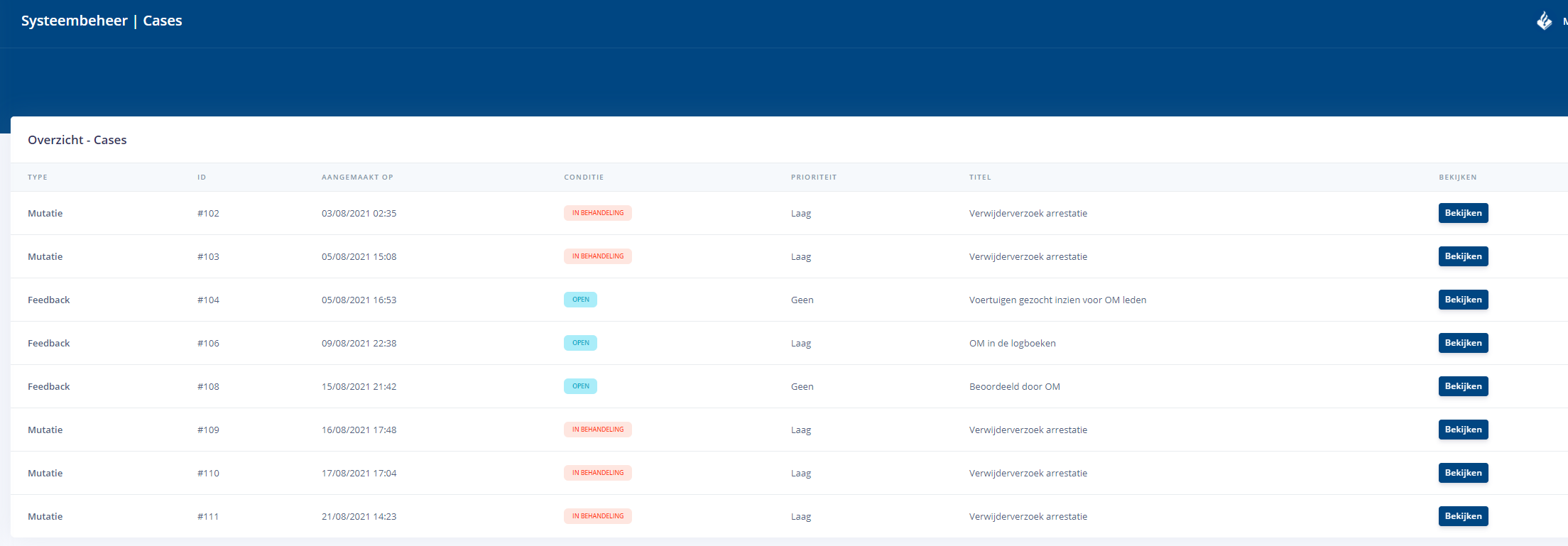This screenshot has width=1568, height=546.
Task: Click the Prioriteit column header
Action: point(814,178)
